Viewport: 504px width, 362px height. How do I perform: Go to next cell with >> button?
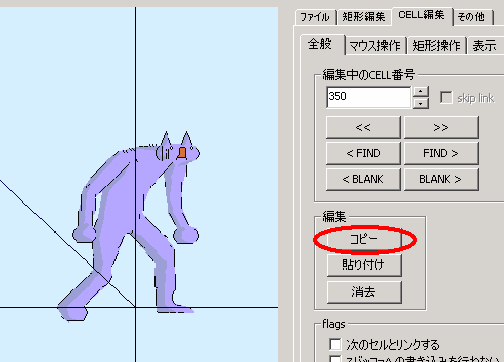(441, 127)
